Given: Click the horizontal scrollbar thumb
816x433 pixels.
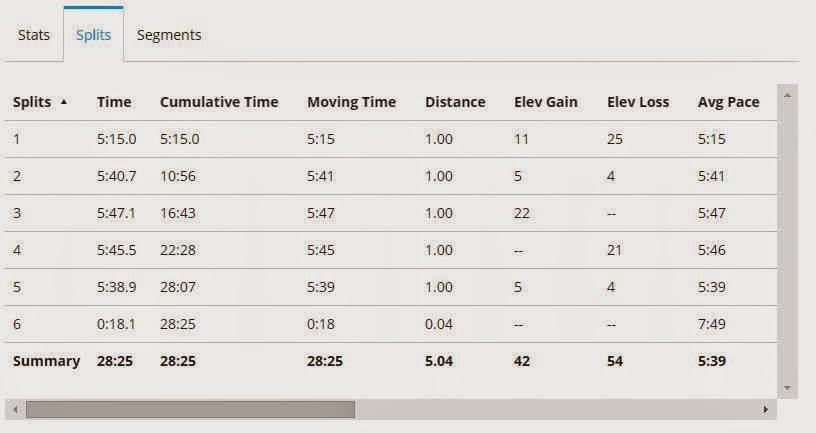Looking at the screenshot, I should (190, 409).
